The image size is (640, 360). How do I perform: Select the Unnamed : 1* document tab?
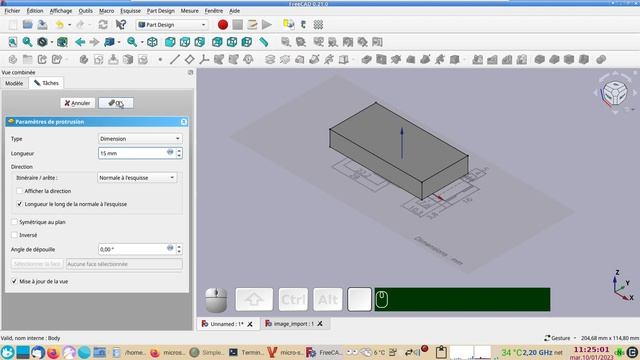click(x=227, y=324)
